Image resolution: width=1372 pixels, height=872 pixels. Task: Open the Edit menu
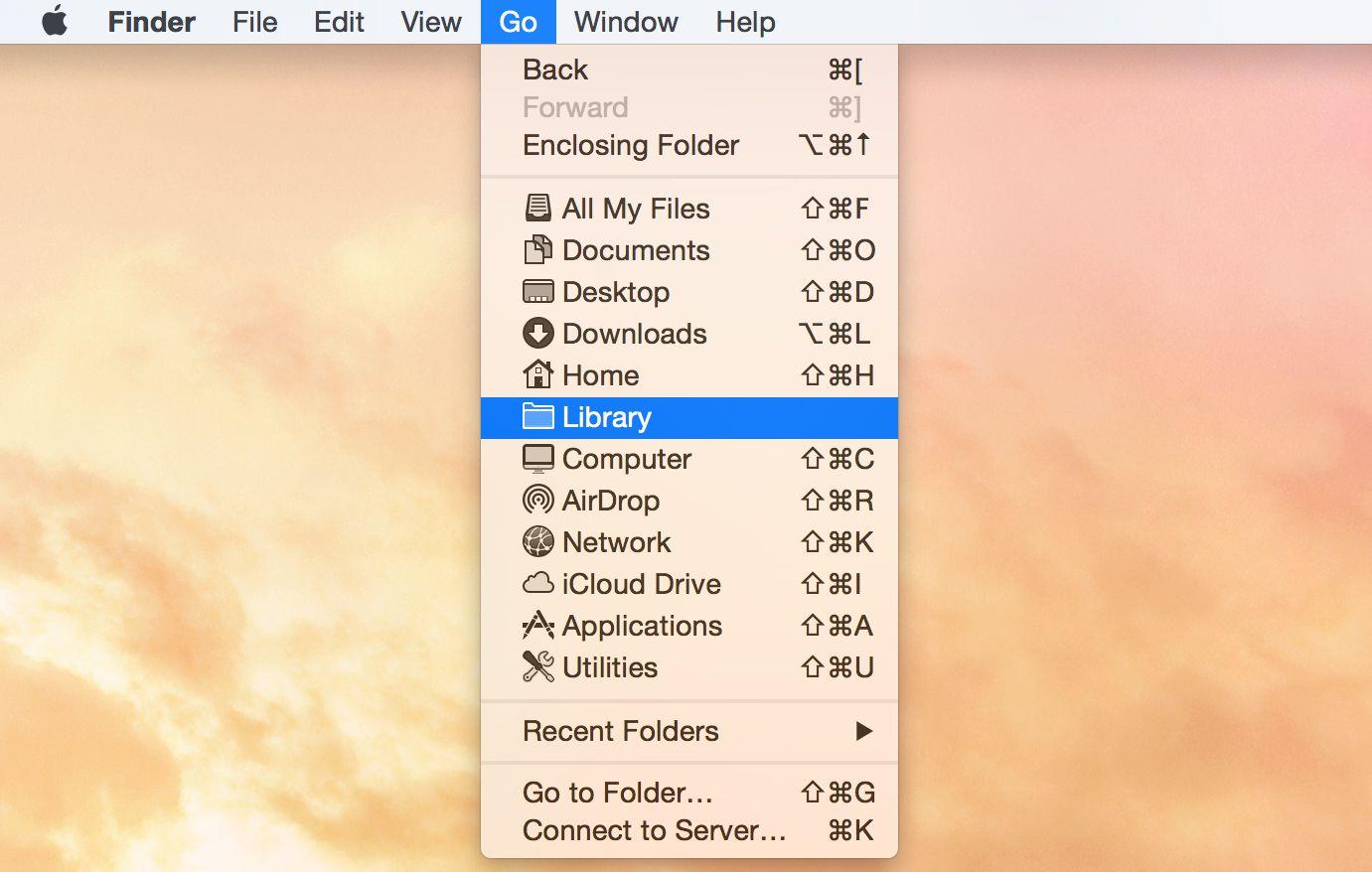click(x=339, y=22)
